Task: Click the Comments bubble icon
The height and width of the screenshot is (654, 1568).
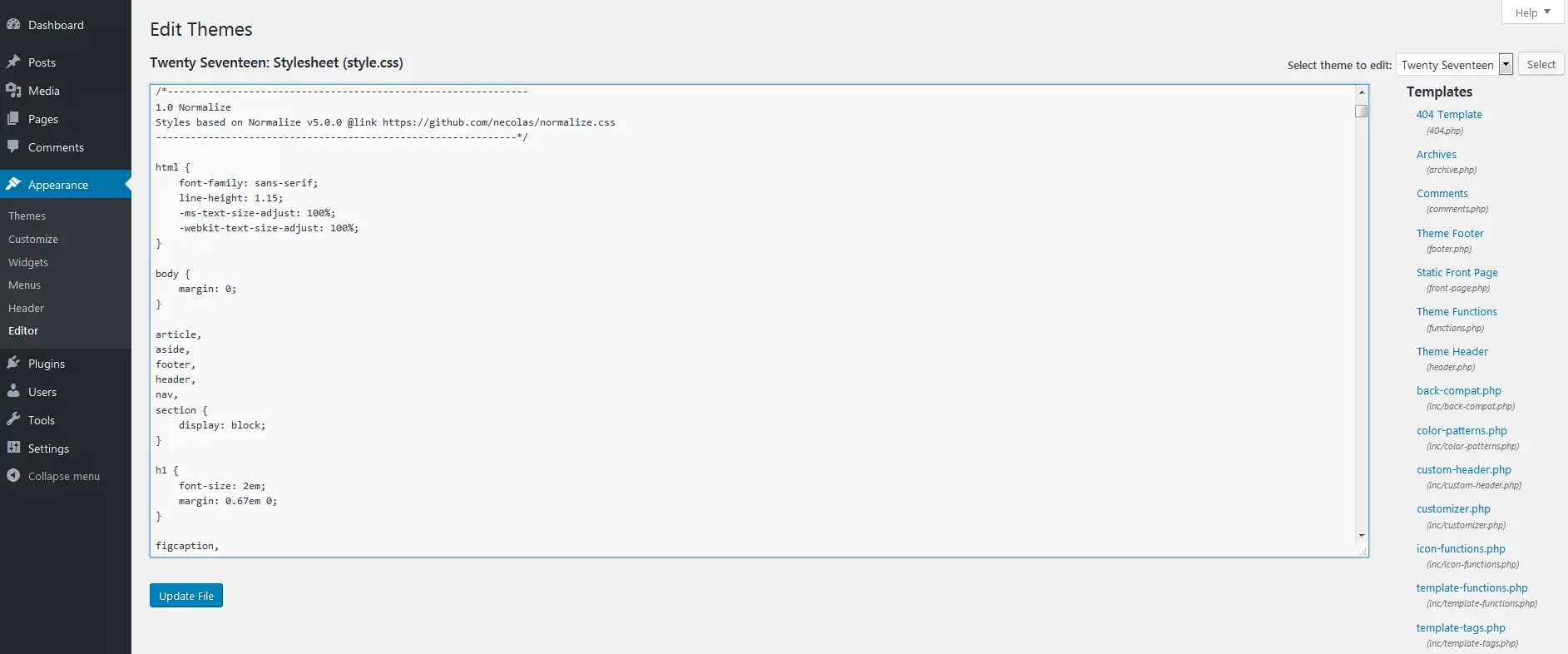Action: tap(13, 147)
